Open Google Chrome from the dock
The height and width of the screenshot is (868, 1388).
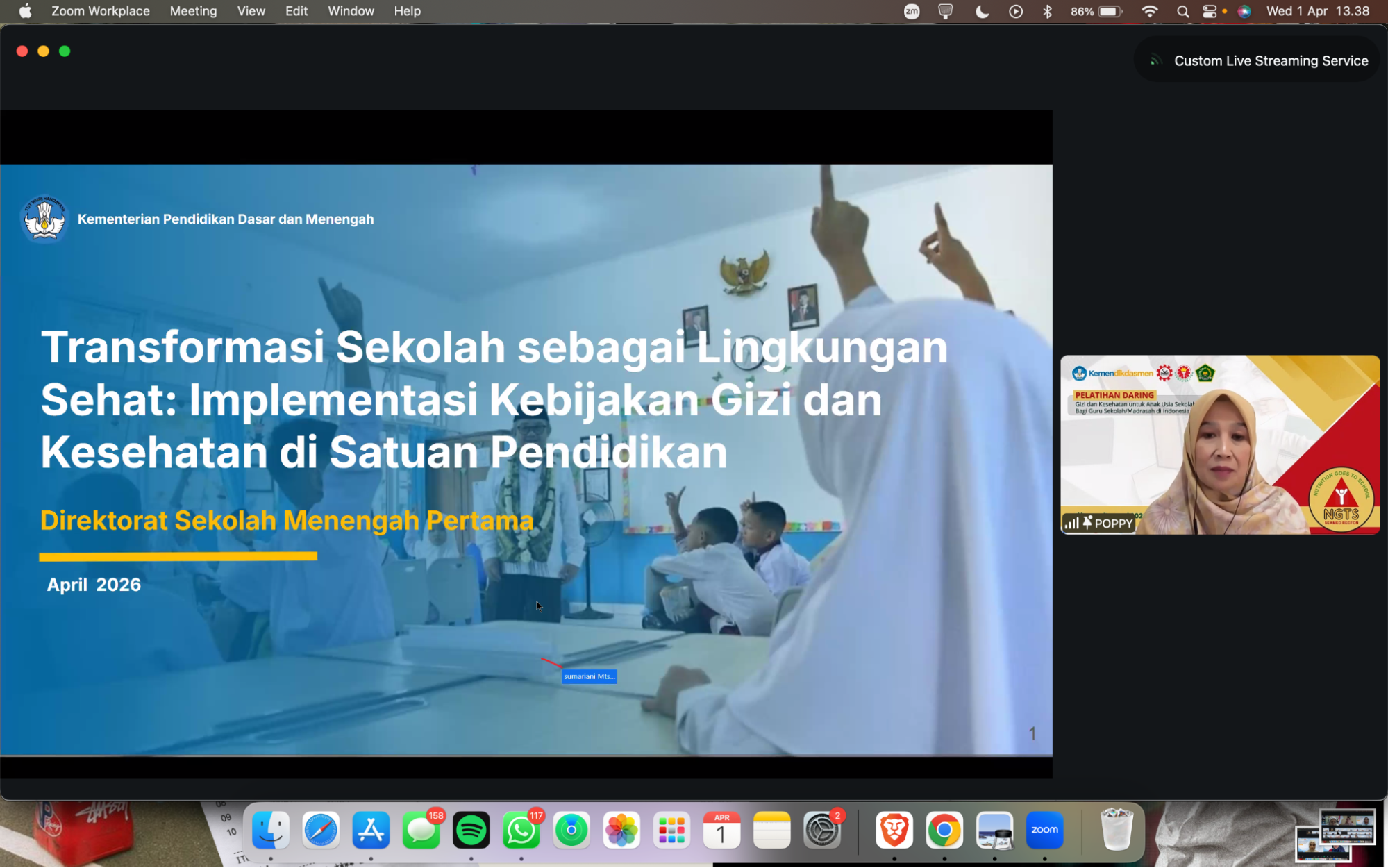pyautogui.click(x=944, y=830)
